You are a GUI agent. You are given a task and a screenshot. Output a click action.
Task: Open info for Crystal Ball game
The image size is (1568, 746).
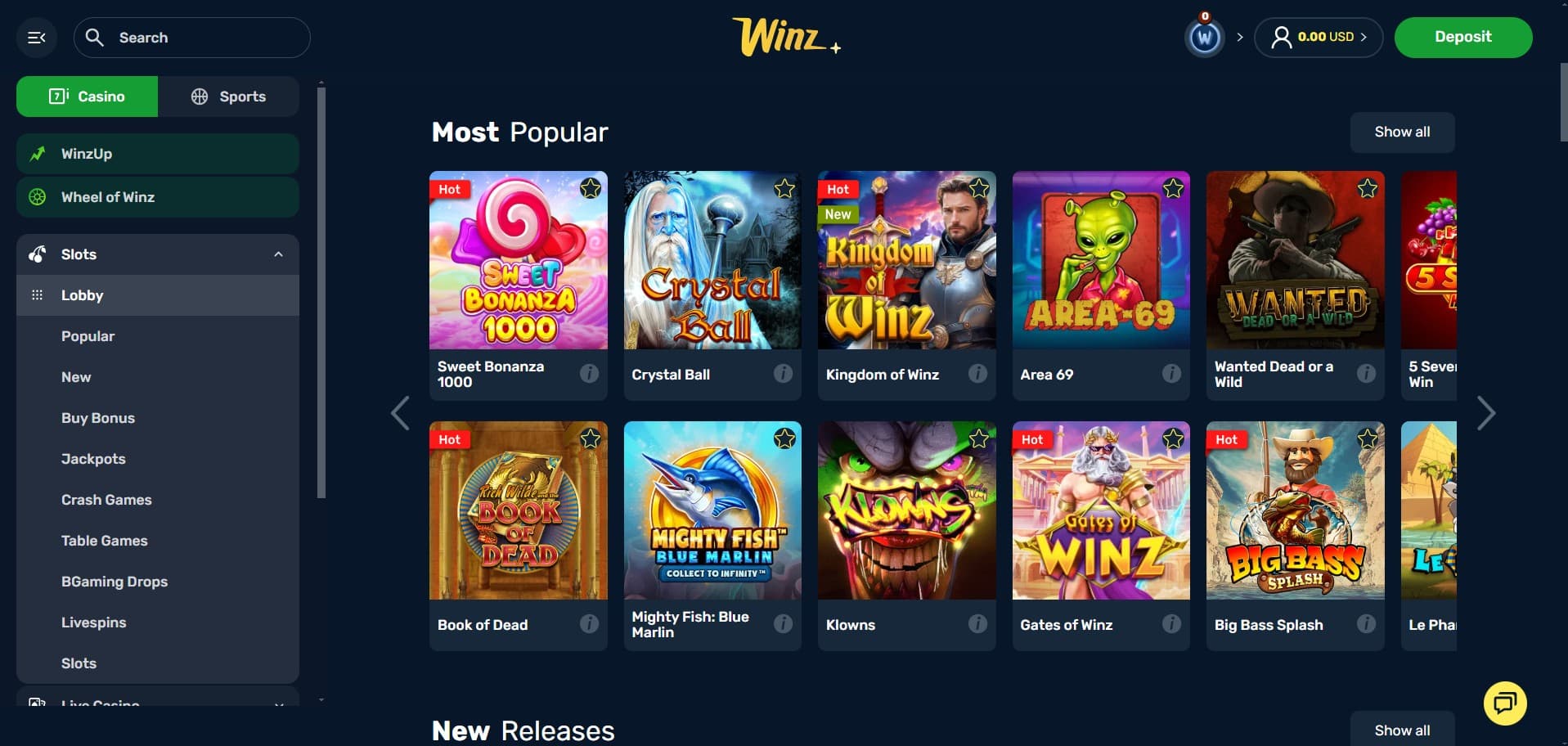tap(783, 374)
